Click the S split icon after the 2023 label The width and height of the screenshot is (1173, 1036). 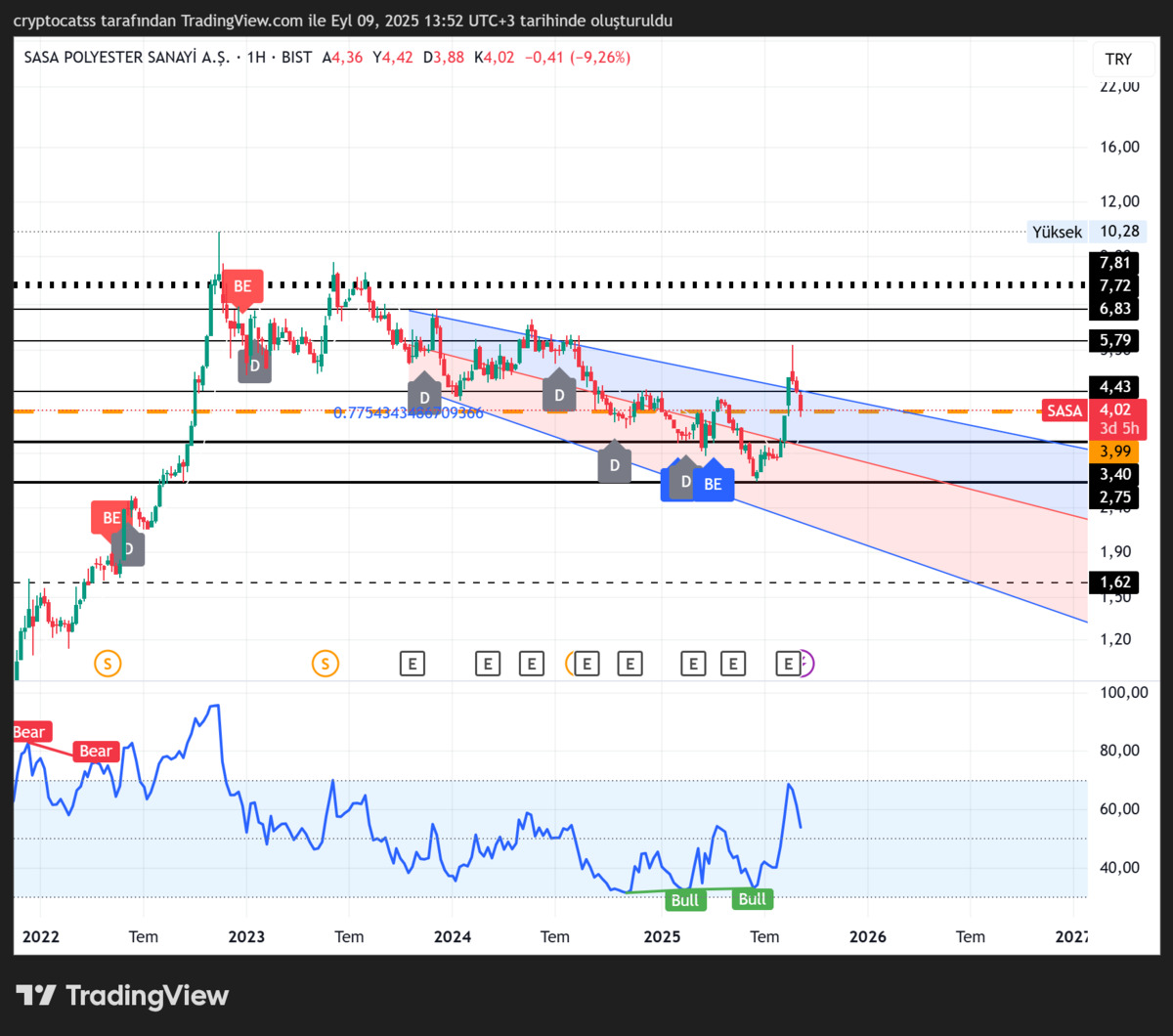pos(325,665)
